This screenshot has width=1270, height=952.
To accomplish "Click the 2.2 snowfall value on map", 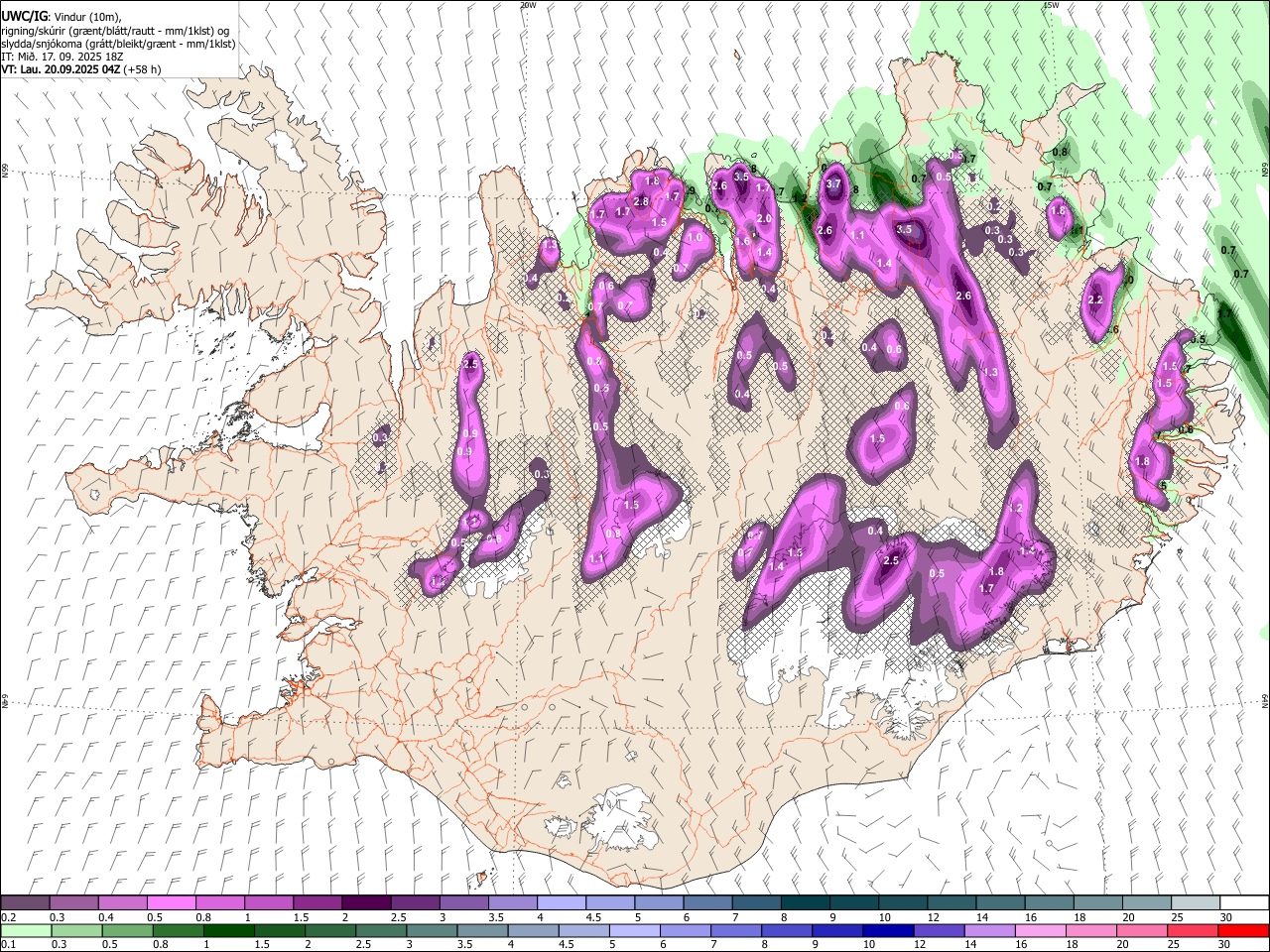I will tap(1095, 299).
